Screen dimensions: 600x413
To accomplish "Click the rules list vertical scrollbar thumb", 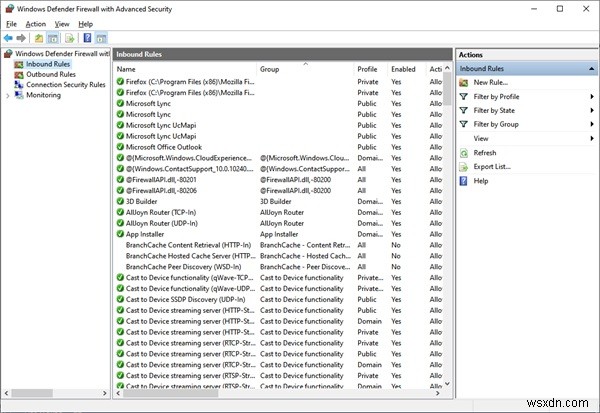I will [447, 90].
